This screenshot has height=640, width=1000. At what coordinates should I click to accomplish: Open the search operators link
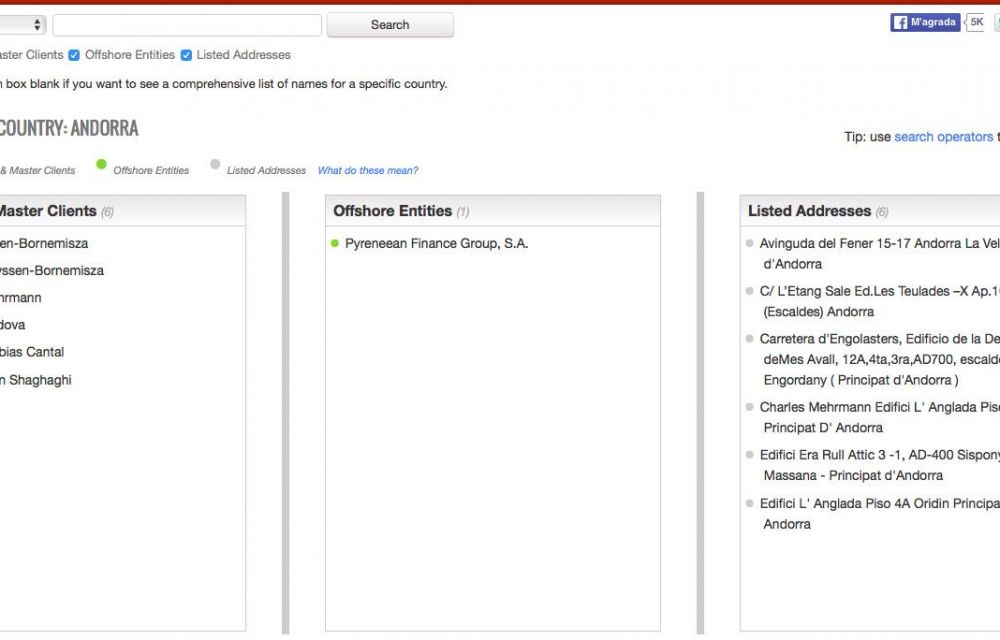tap(943, 137)
